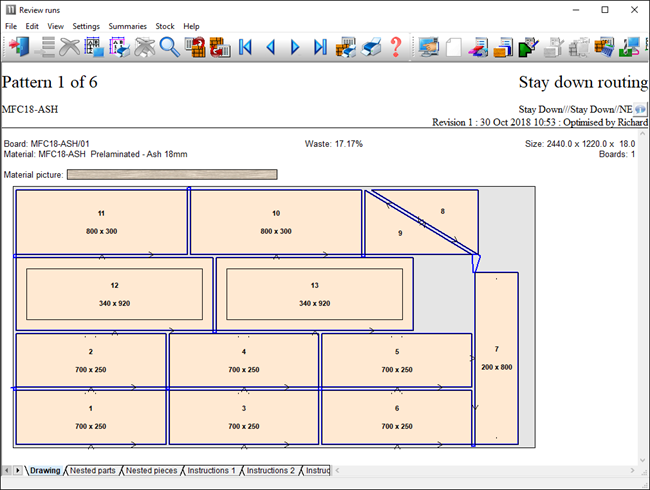Viewport: 650px width, 490px height.
Task: Switch to Nested pieces tab
Action: [152, 470]
